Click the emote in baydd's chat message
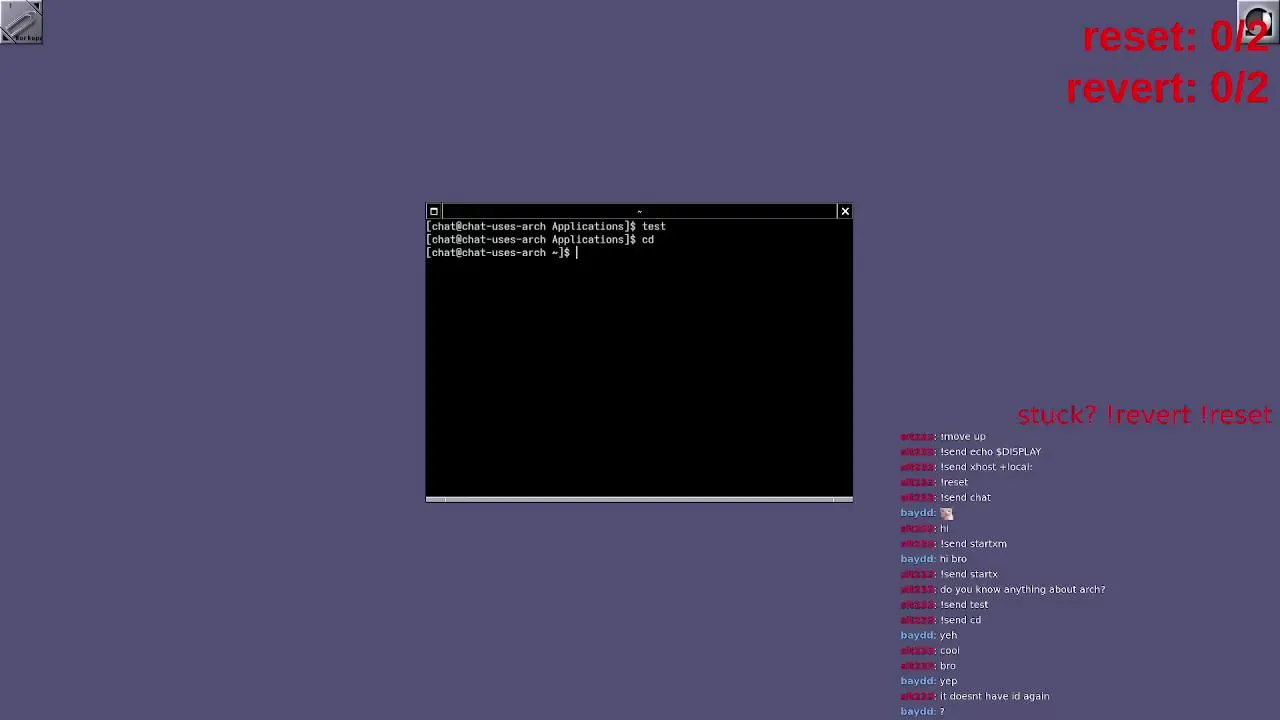The width and height of the screenshot is (1280, 720). coord(946,513)
